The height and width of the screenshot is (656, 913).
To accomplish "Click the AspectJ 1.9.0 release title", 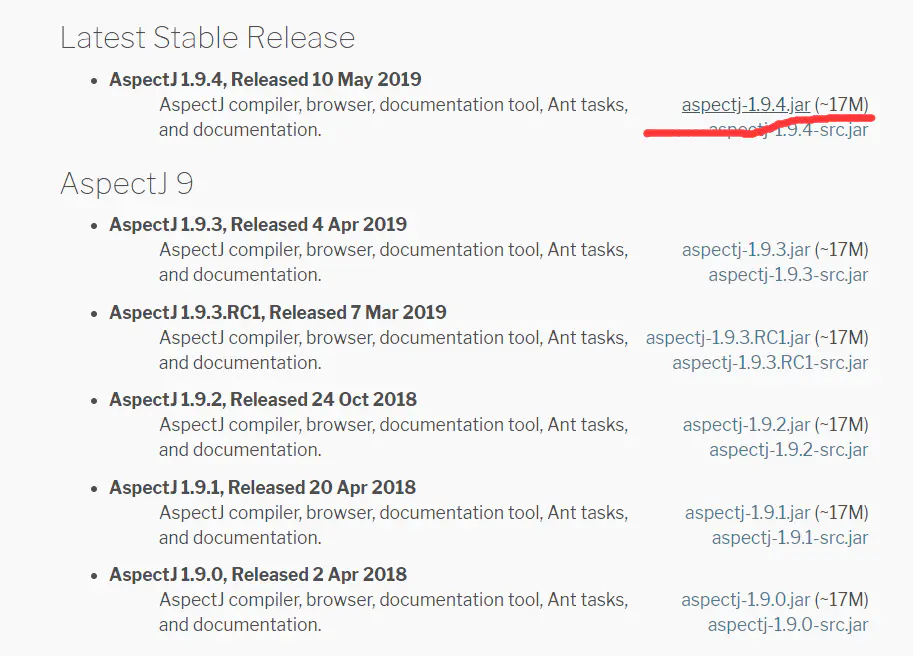I will point(258,574).
